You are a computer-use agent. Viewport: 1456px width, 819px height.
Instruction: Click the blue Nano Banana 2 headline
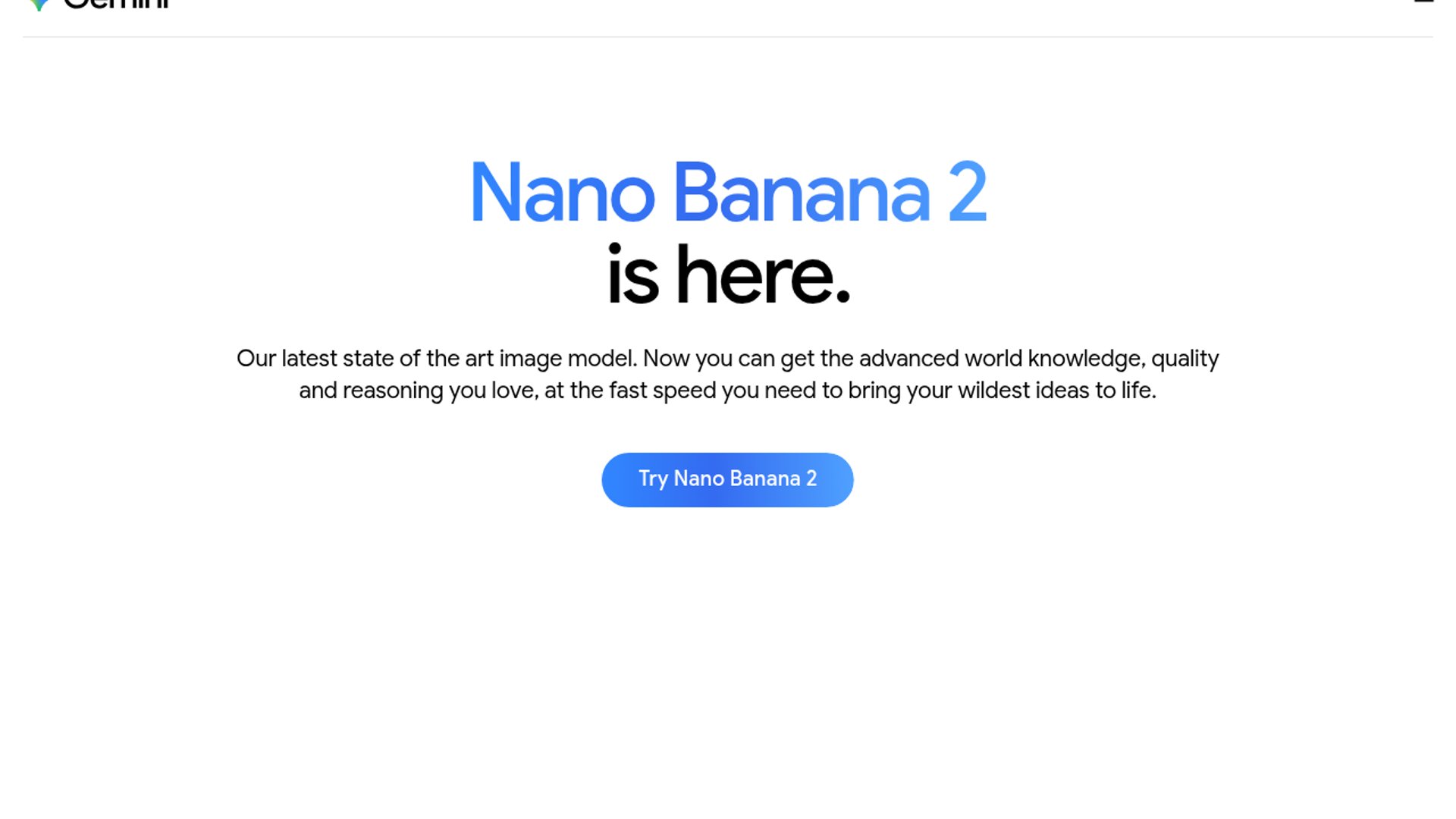728,193
